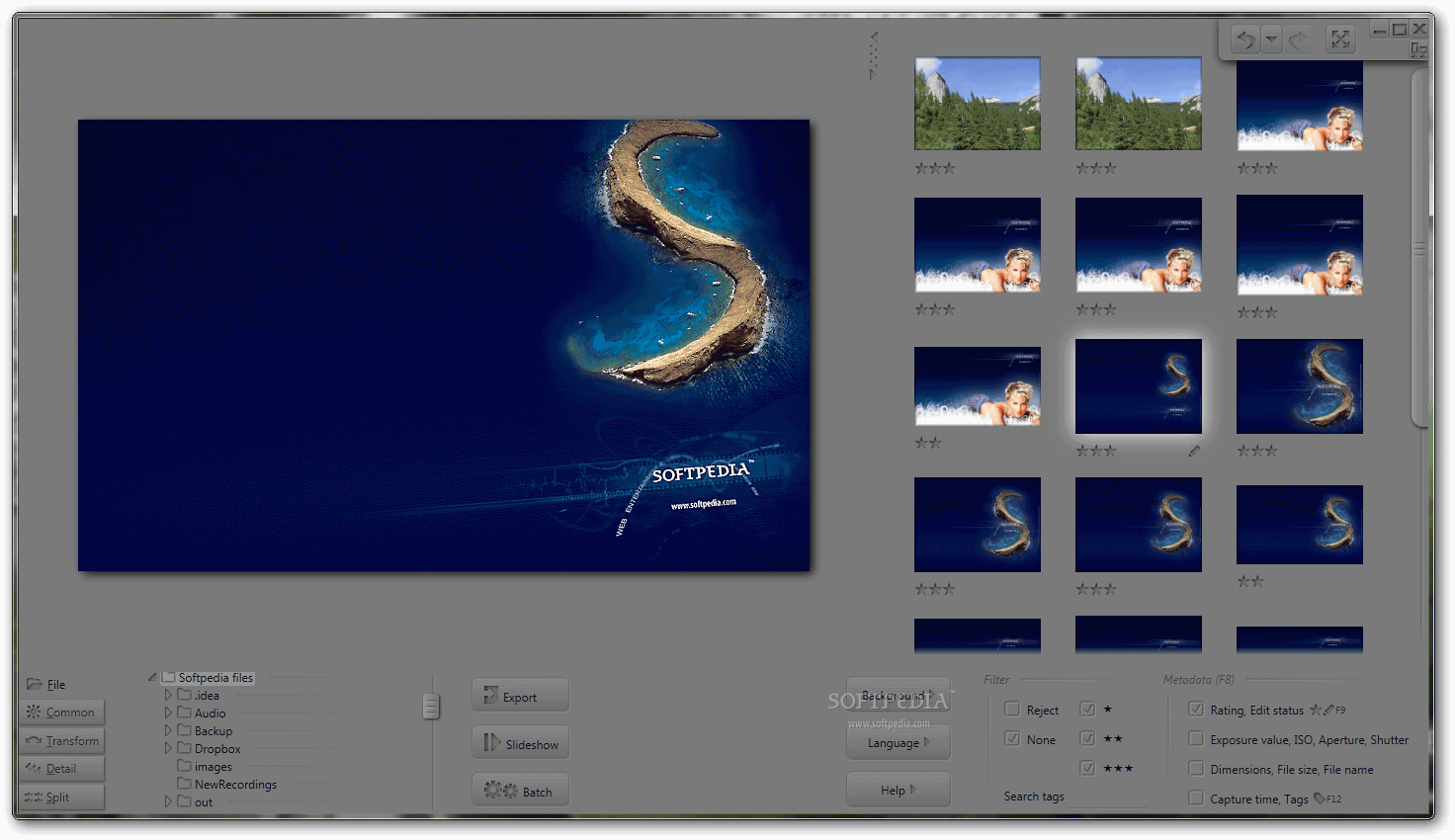Select the first mountain forest thumbnail
This screenshot has width=1455, height=840.
point(978,103)
